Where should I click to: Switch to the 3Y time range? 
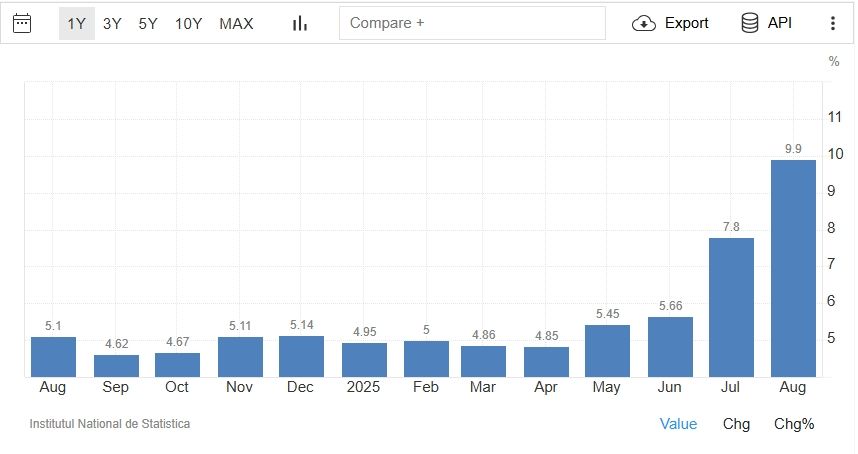(x=112, y=23)
